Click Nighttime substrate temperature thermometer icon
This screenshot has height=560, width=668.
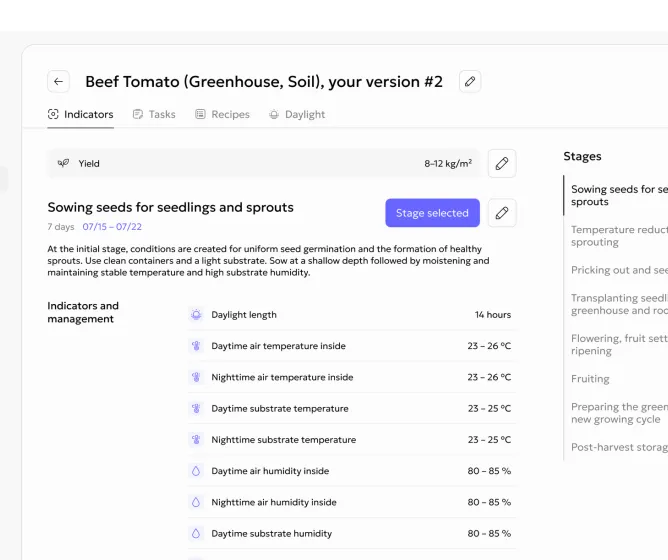click(x=196, y=439)
